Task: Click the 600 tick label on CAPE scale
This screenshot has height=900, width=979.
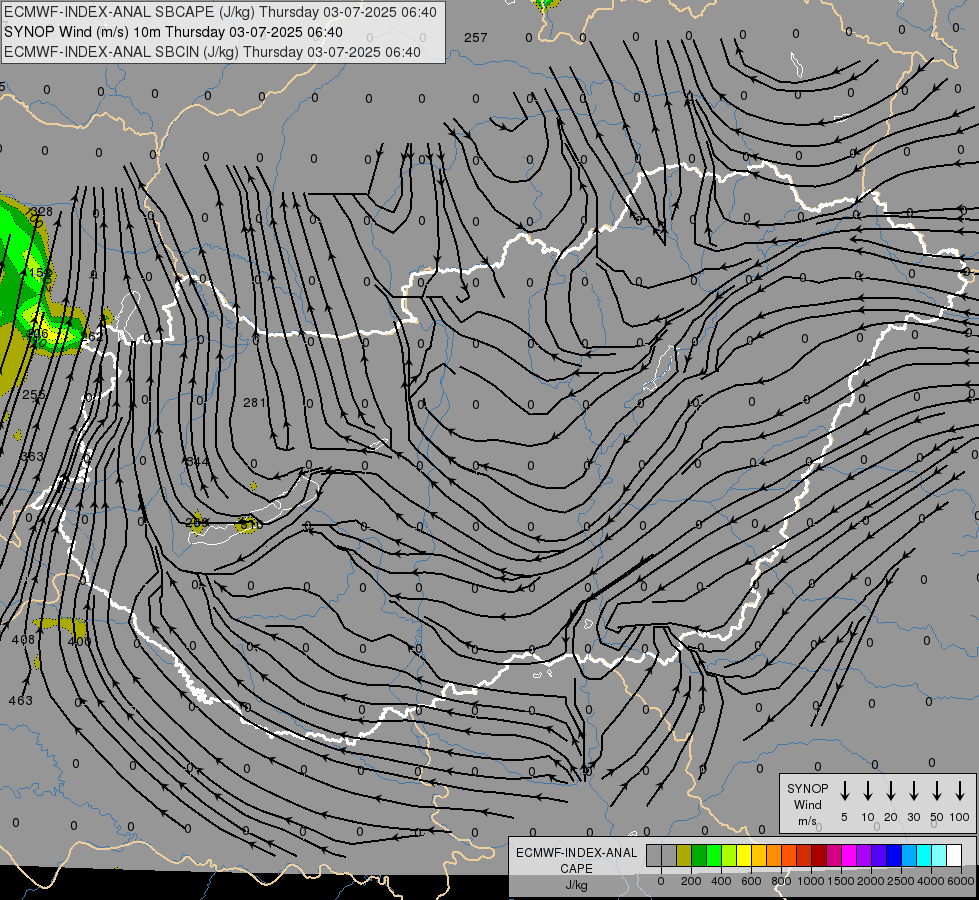Action: click(x=751, y=881)
